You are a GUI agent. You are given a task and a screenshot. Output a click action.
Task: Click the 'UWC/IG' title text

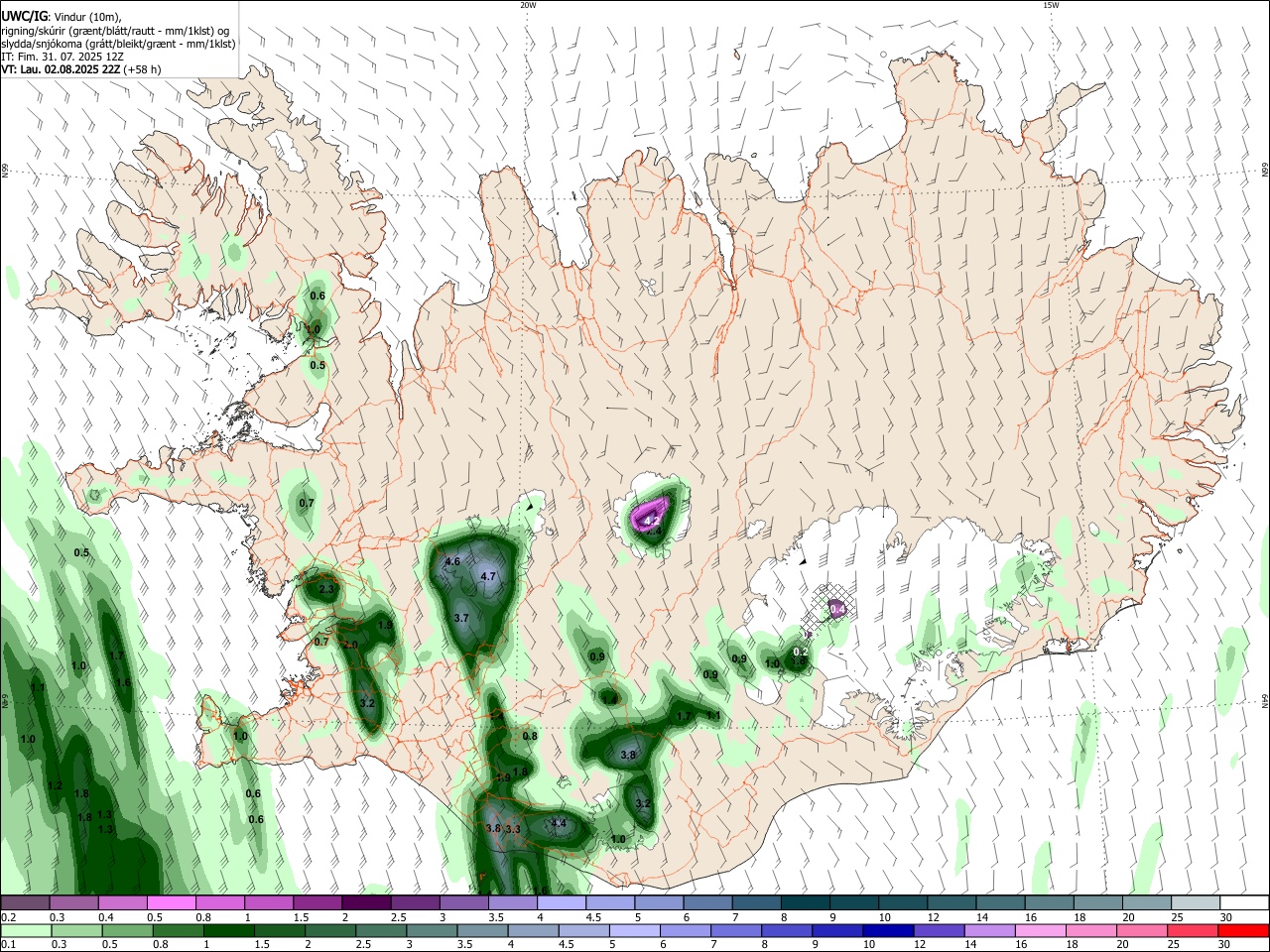[x=24, y=17]
